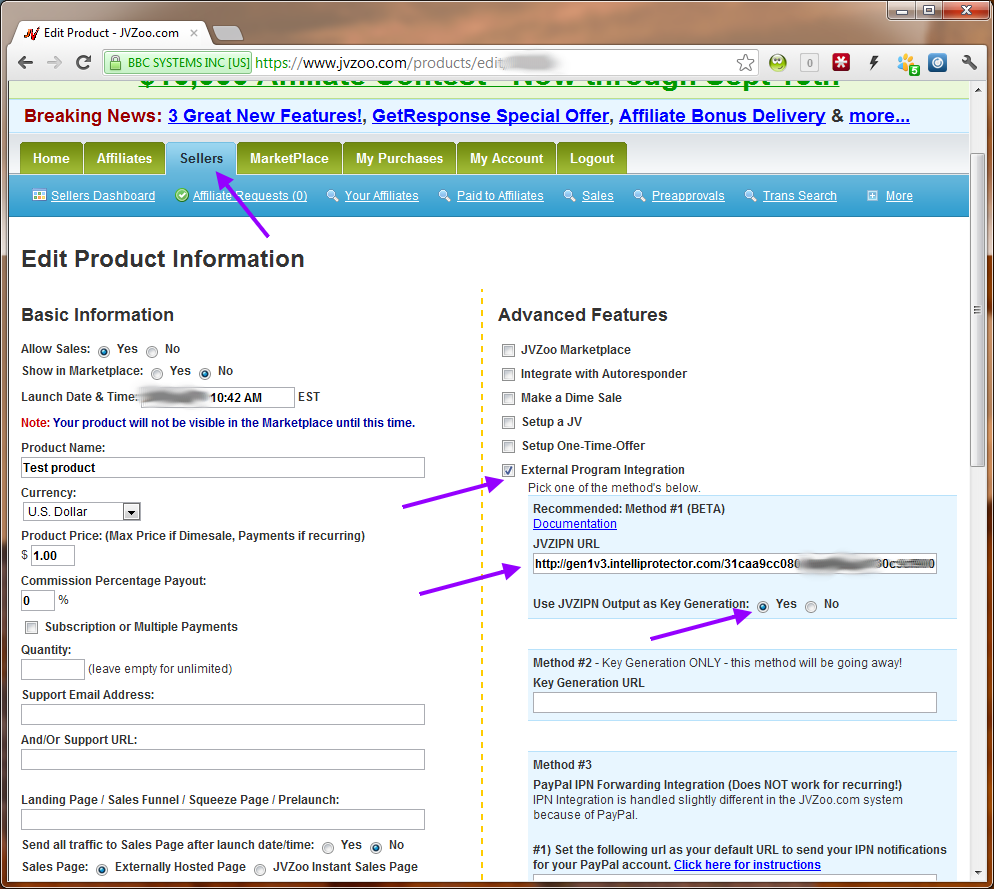Open the extension showing the 0 counter
The height and width of the screenshot is (889, 994).
[x=810, y=63]
